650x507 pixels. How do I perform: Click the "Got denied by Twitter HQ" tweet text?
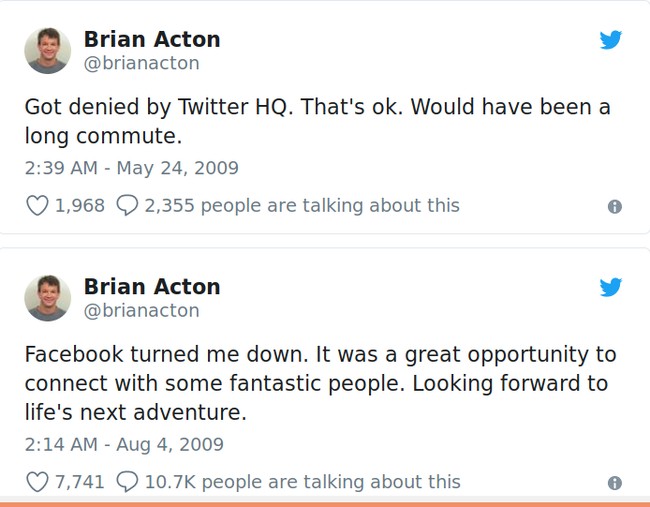(317, 120)
